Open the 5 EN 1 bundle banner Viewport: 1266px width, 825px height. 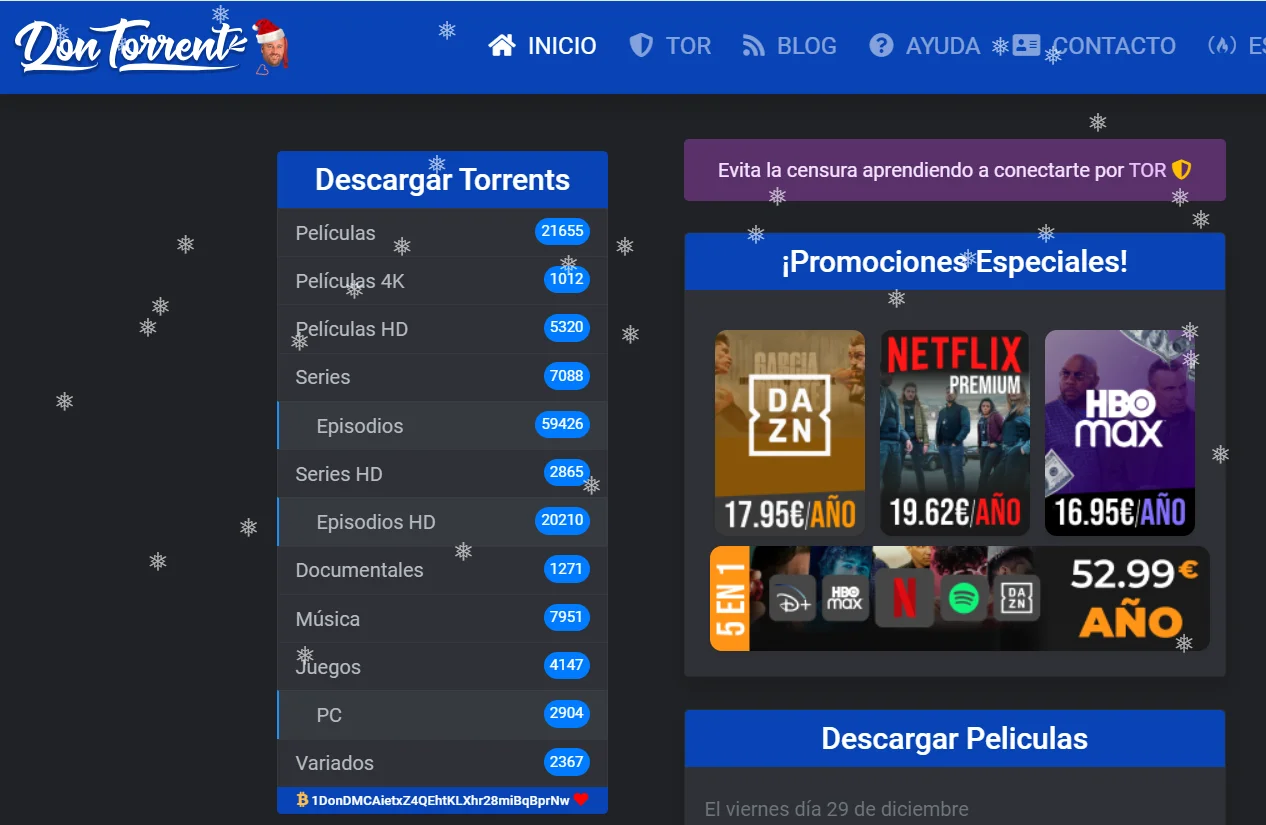(959, 598)
